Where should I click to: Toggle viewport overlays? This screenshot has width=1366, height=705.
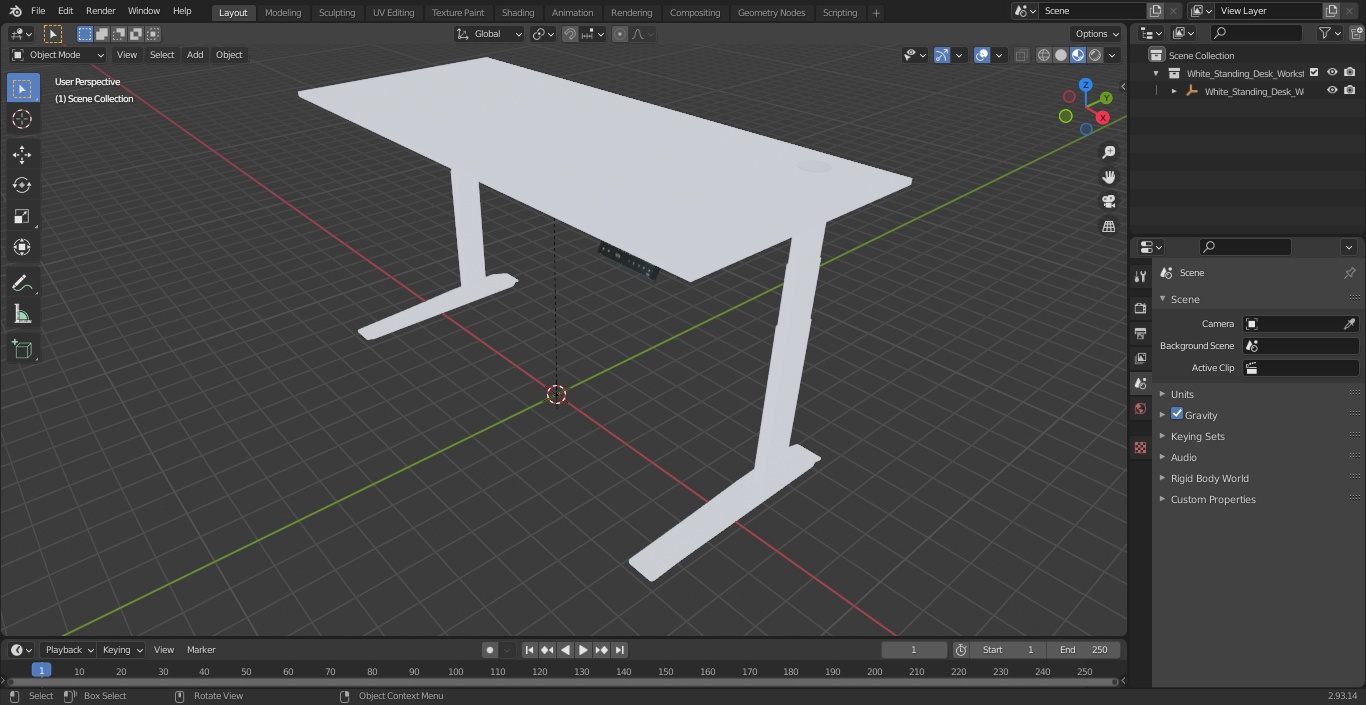982,55
